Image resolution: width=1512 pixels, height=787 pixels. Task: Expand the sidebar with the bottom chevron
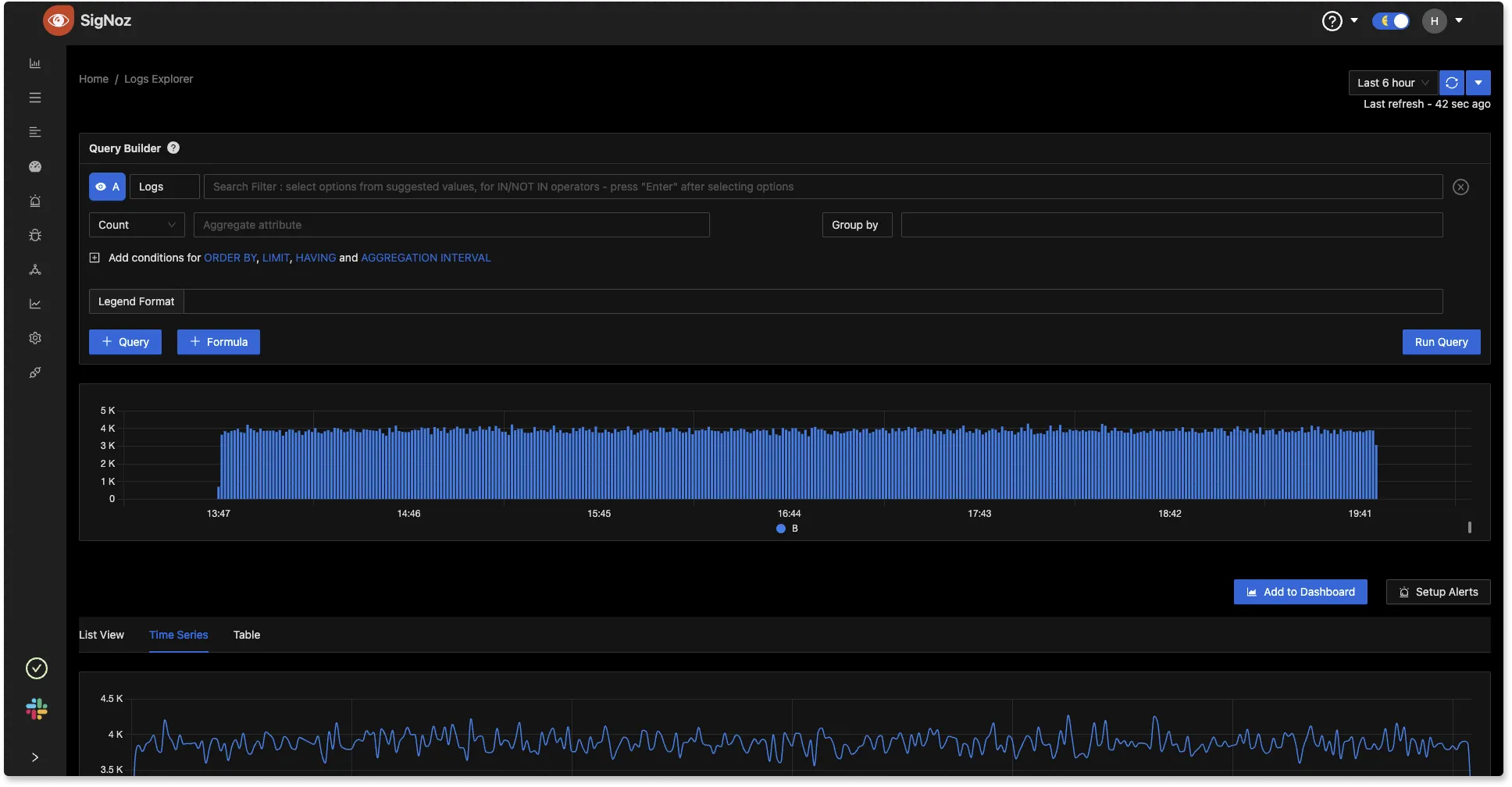tap(35, 757)
